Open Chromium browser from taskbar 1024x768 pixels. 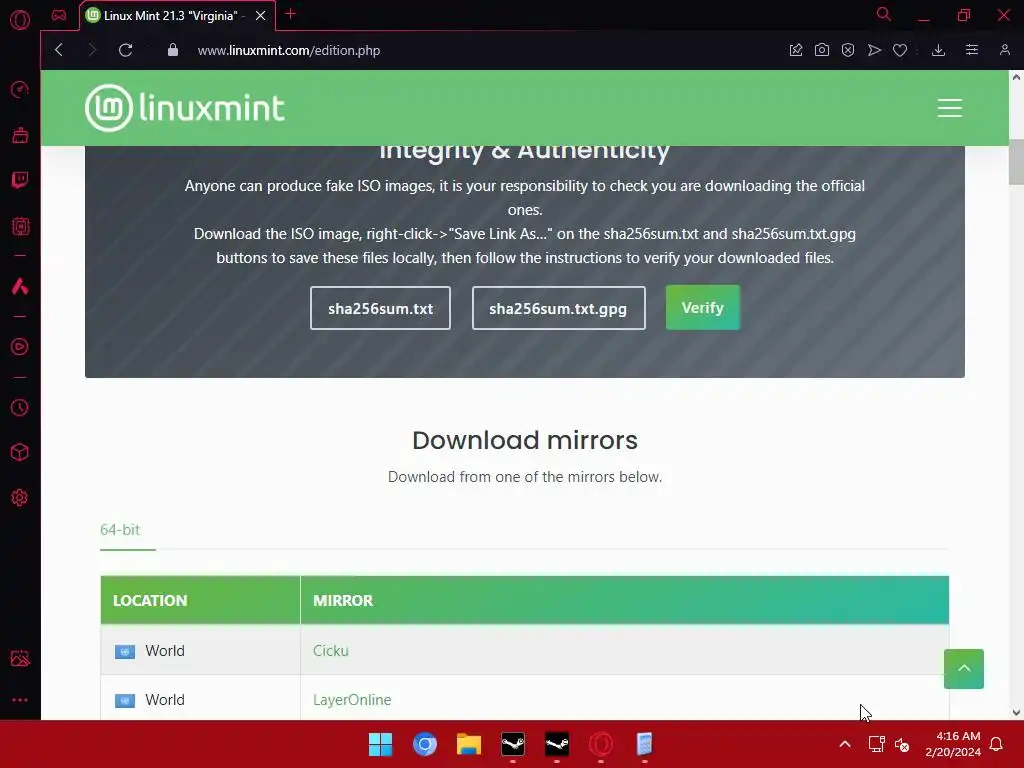coord(424,744)
